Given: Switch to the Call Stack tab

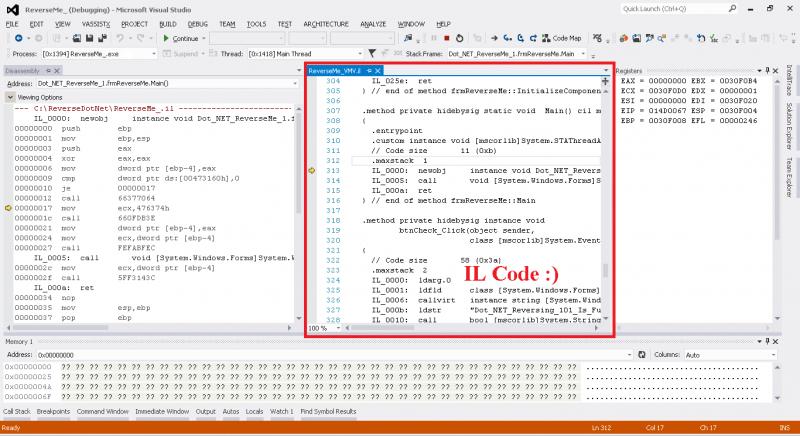Looking at the screenshot, I should [17, 411].
